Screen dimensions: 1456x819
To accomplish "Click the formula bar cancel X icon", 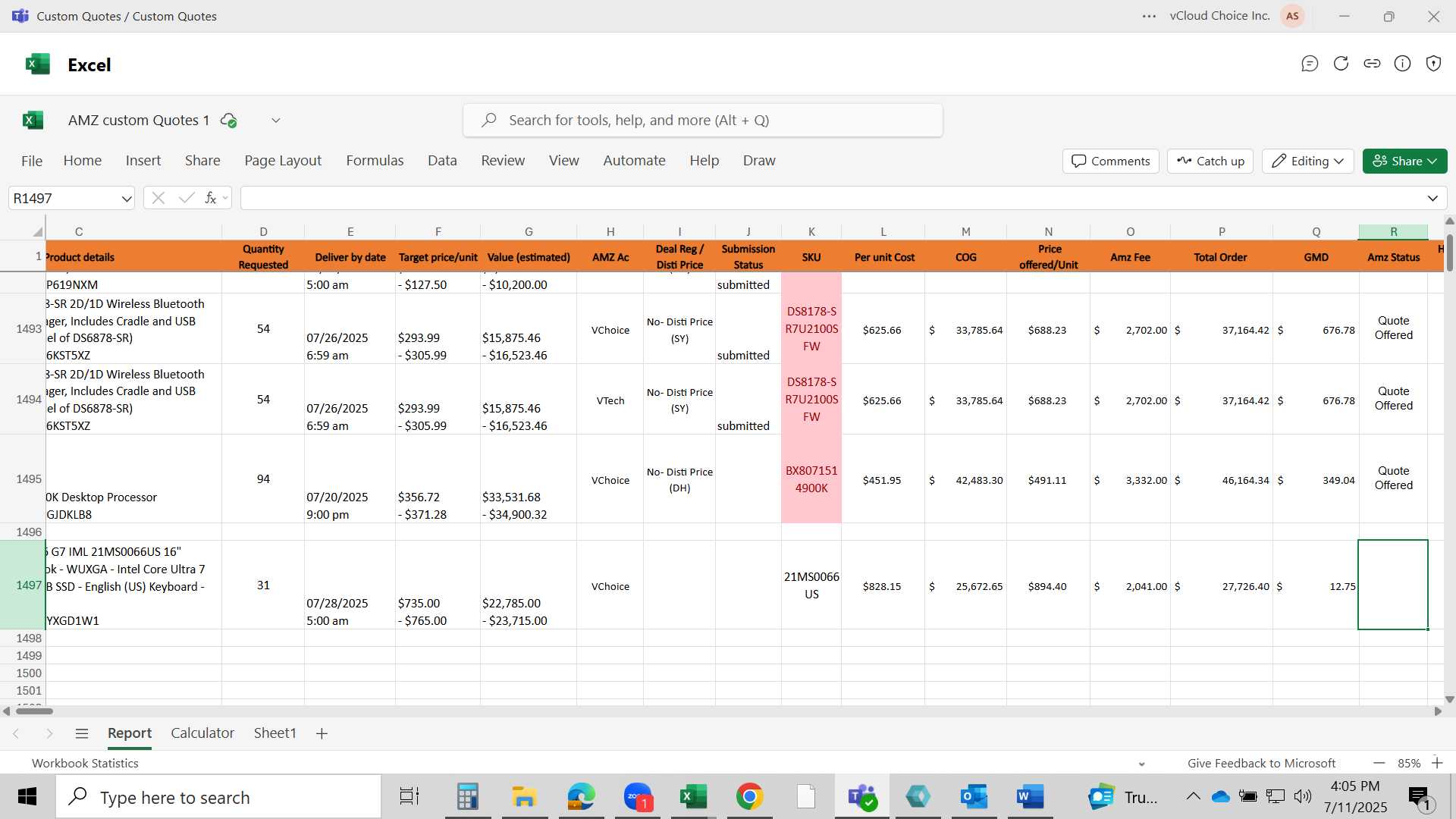I will tap(158, 198).
